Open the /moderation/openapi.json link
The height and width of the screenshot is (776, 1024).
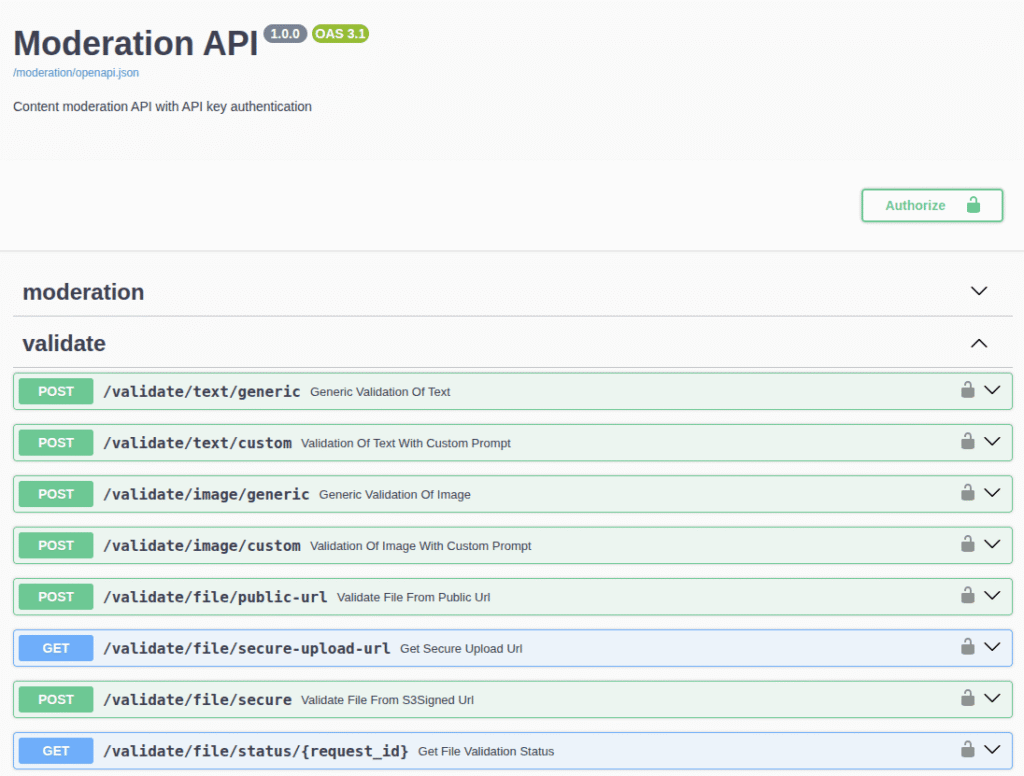click(x=76, y=73)
